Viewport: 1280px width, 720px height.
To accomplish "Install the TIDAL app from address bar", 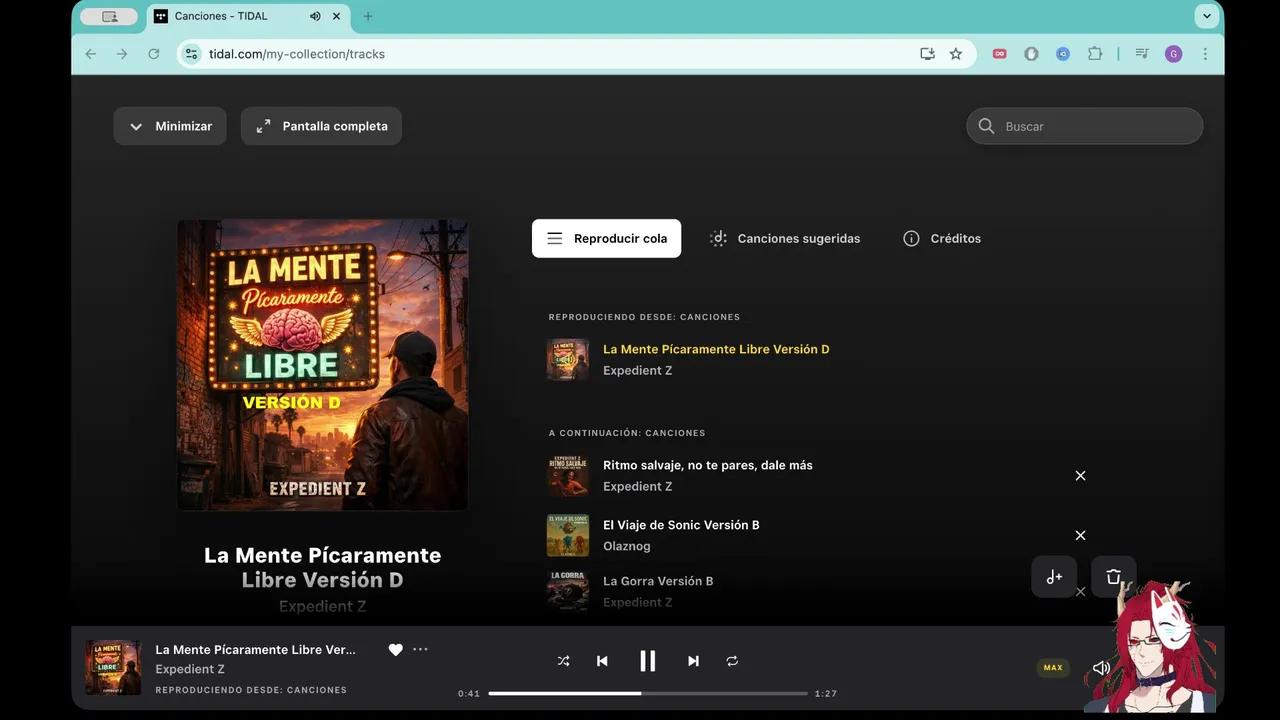I will pos(927,54).
